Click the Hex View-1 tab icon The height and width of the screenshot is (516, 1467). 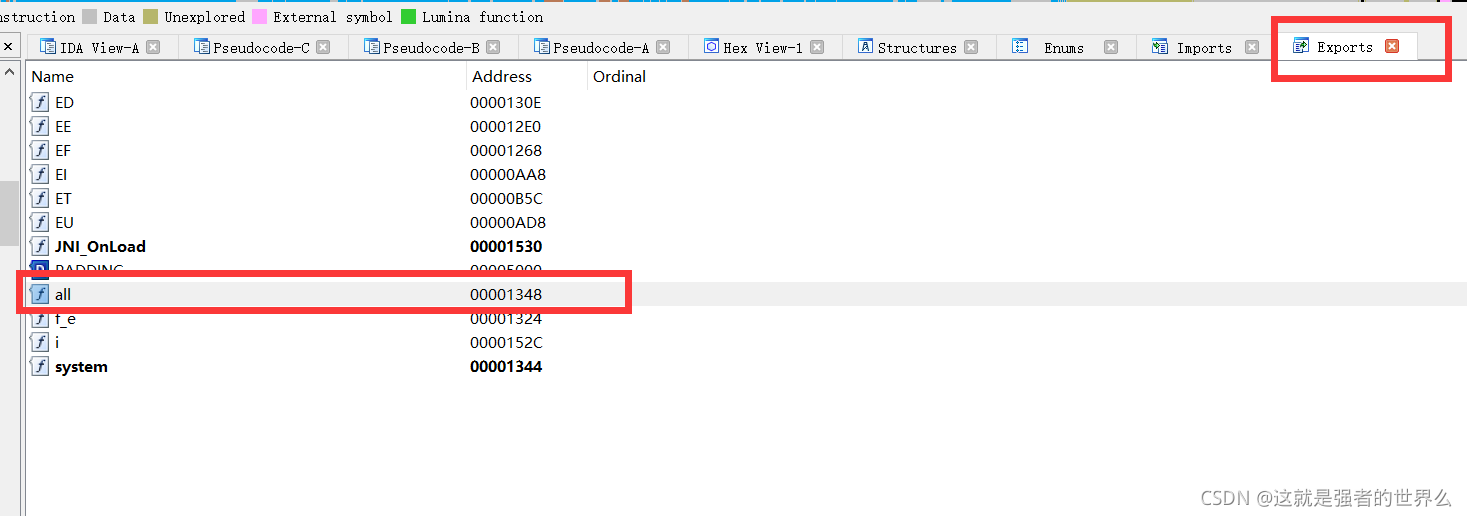coord(711,46)
